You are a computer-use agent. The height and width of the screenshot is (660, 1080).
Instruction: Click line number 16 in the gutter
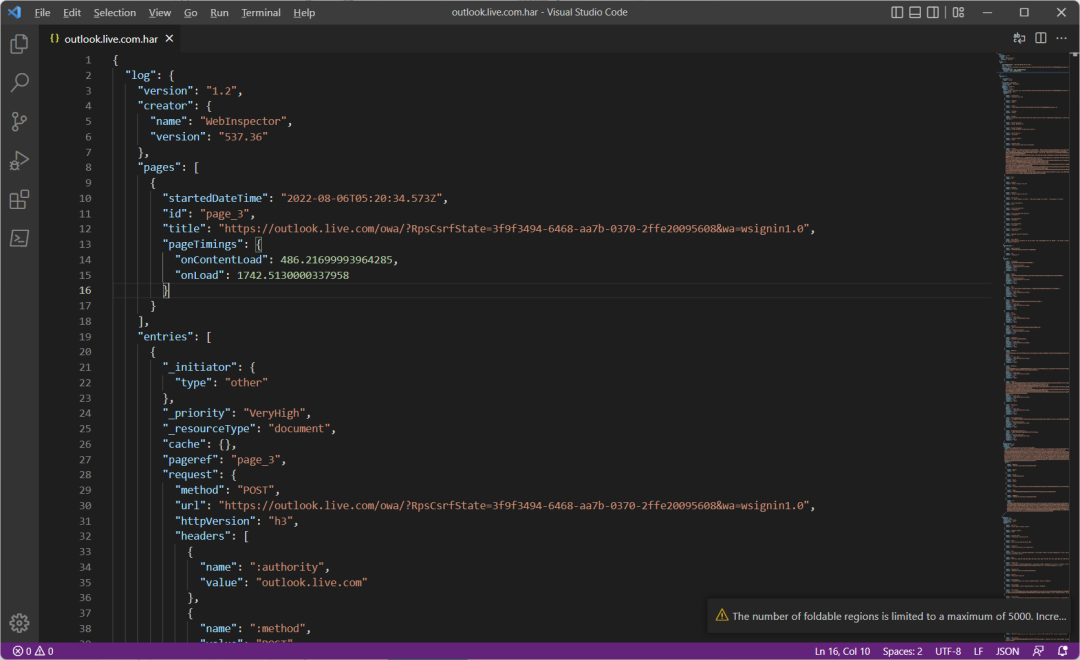tap(85, 290)
